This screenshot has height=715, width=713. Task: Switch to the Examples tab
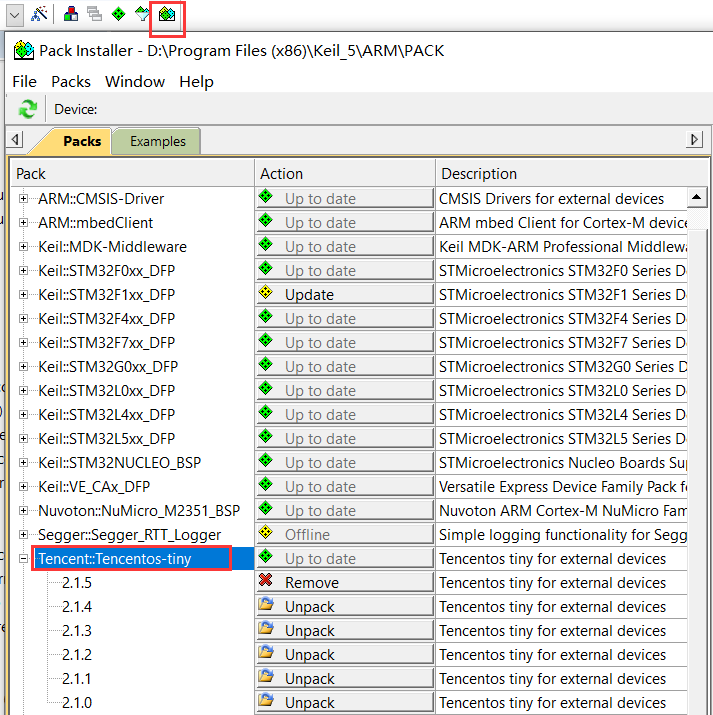point(158,141)
